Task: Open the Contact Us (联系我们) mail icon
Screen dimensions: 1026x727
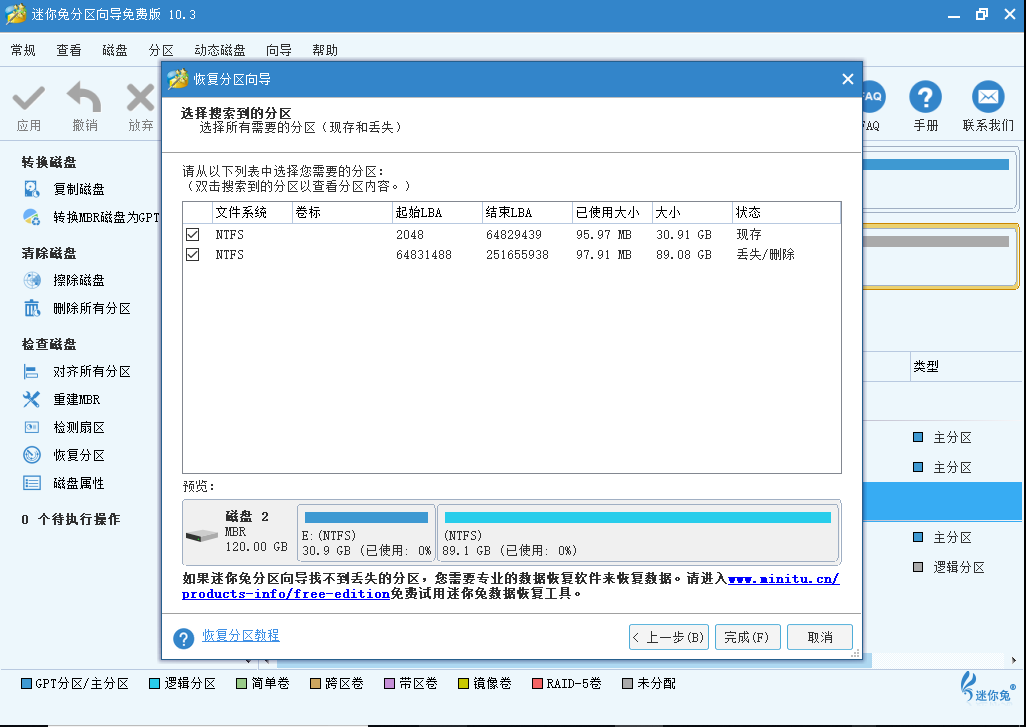Action: click(x=987, y=97)
